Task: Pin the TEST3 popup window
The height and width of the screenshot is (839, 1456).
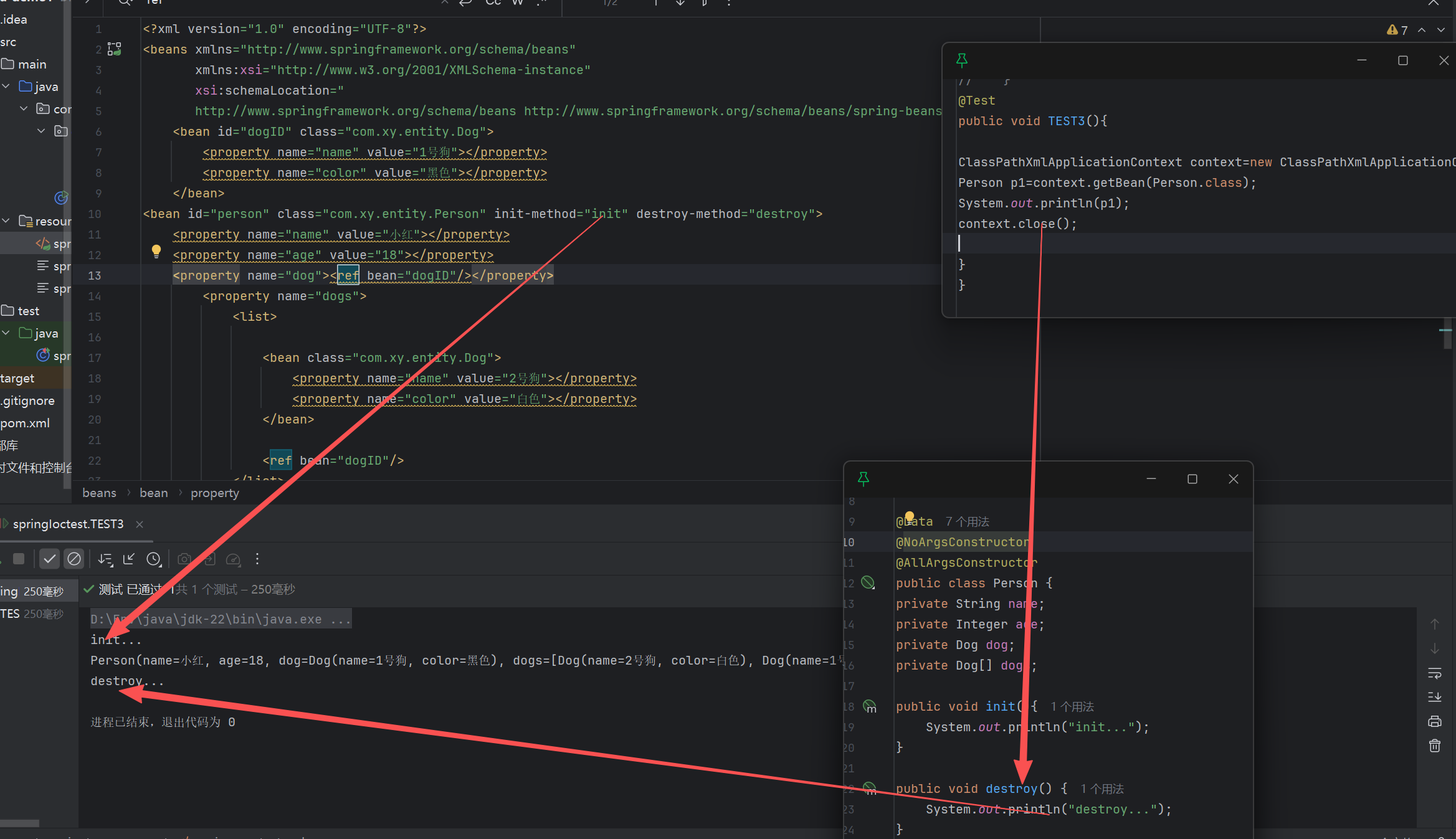Action: click(961, 60)
